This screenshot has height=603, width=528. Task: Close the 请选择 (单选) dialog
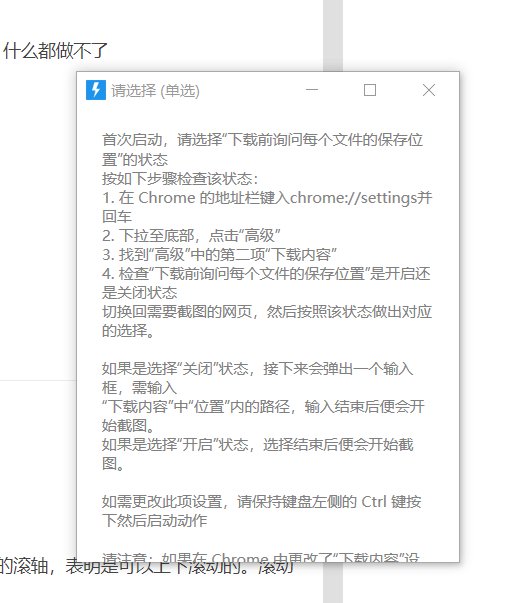coord(429,90)
